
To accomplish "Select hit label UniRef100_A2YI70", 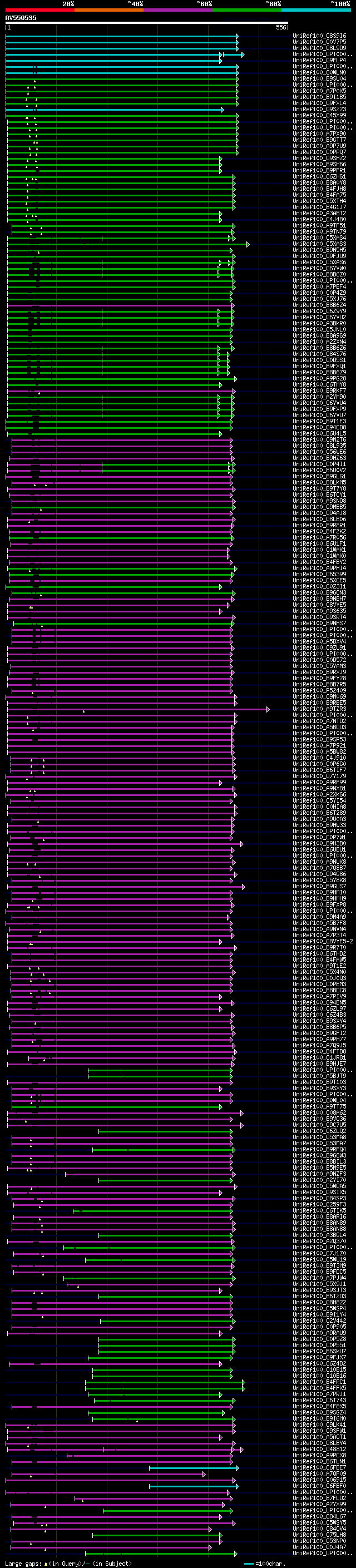I will (x=319, y=1180).
